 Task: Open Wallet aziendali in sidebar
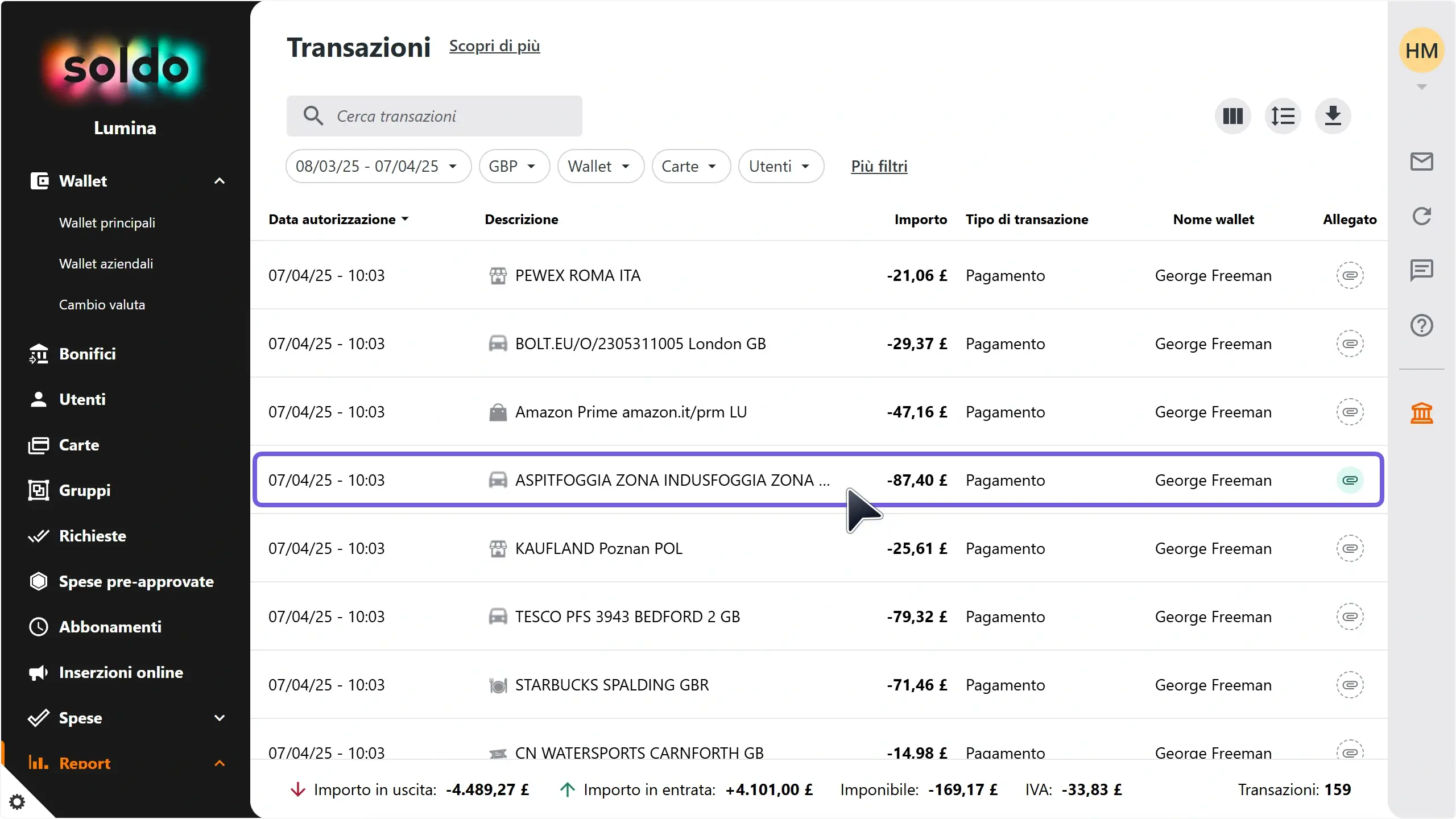click(x=106, y=263)
